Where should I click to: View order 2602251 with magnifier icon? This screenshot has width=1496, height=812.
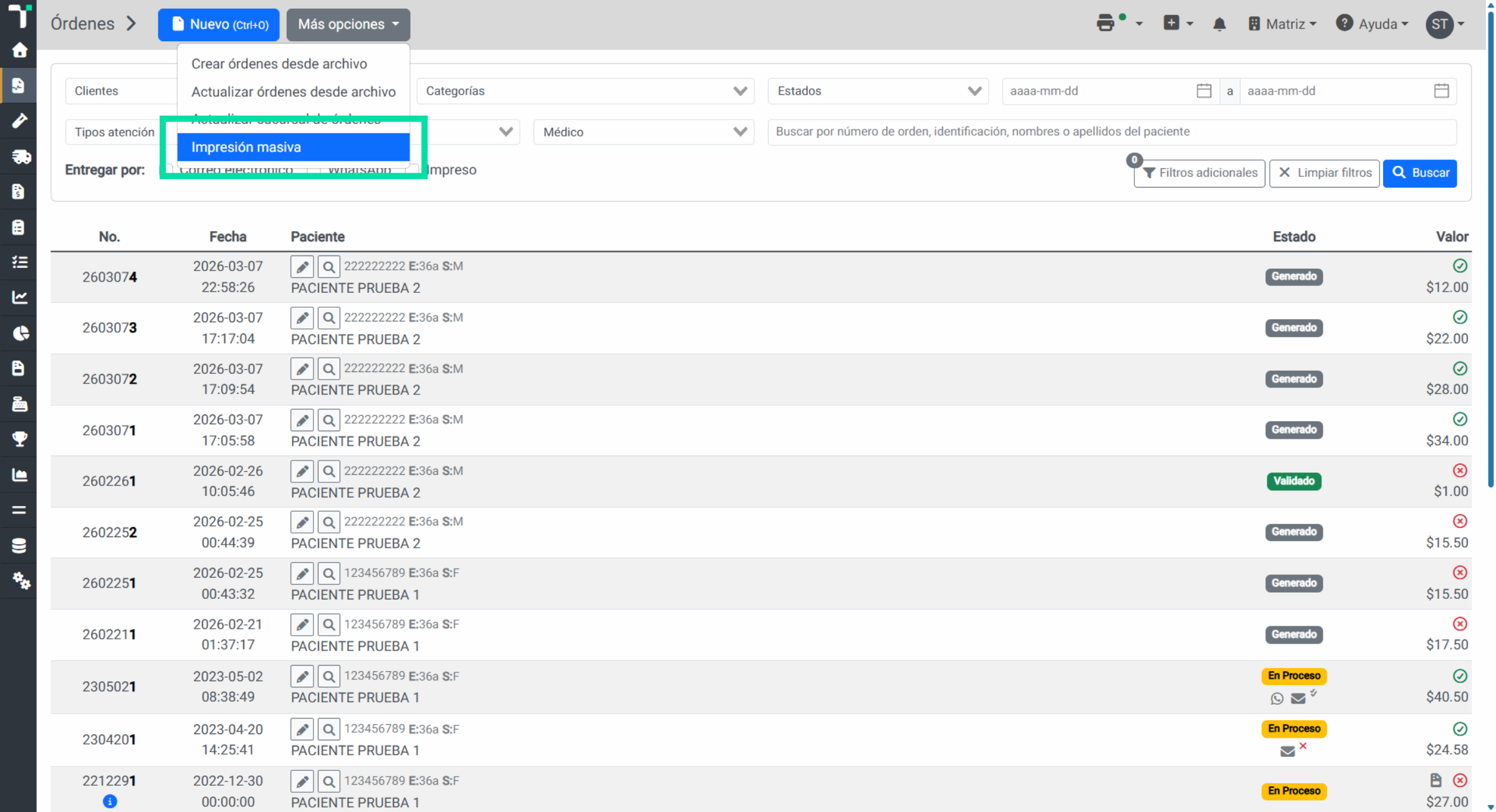[328, 573]
